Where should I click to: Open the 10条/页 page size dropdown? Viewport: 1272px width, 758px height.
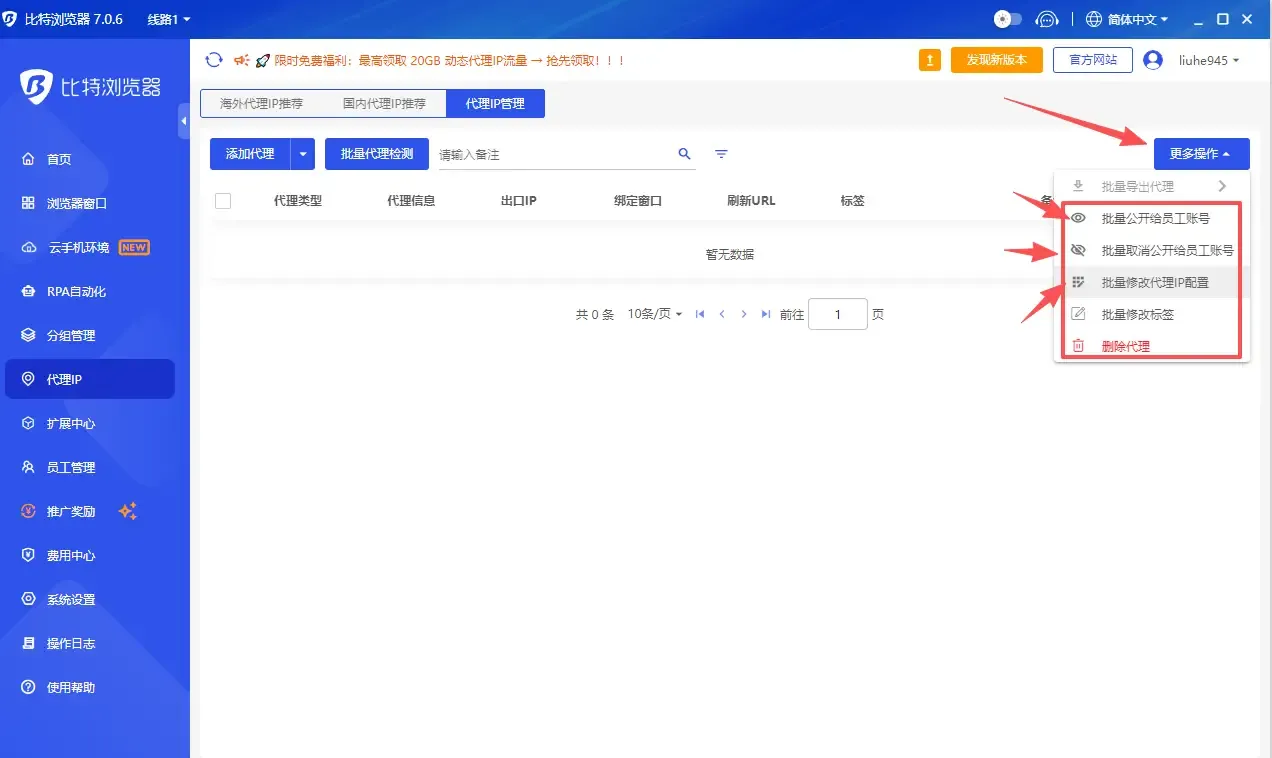click(654, 313)
